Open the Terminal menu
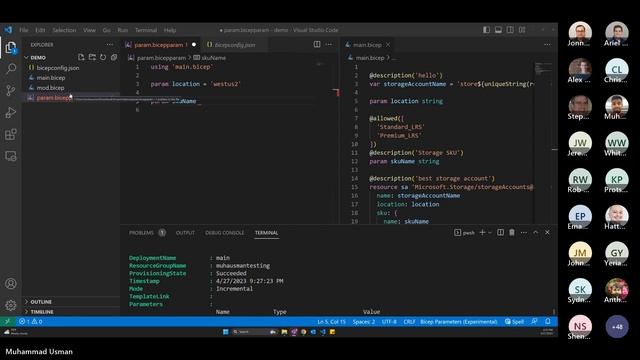Screen dimensions: 640x360 [146, 30]
